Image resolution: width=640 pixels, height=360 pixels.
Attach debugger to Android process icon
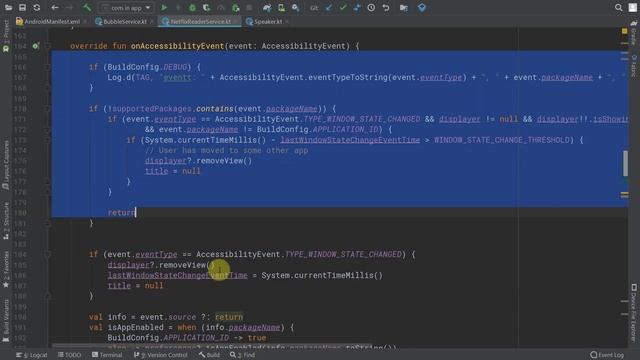click(236, 8)
